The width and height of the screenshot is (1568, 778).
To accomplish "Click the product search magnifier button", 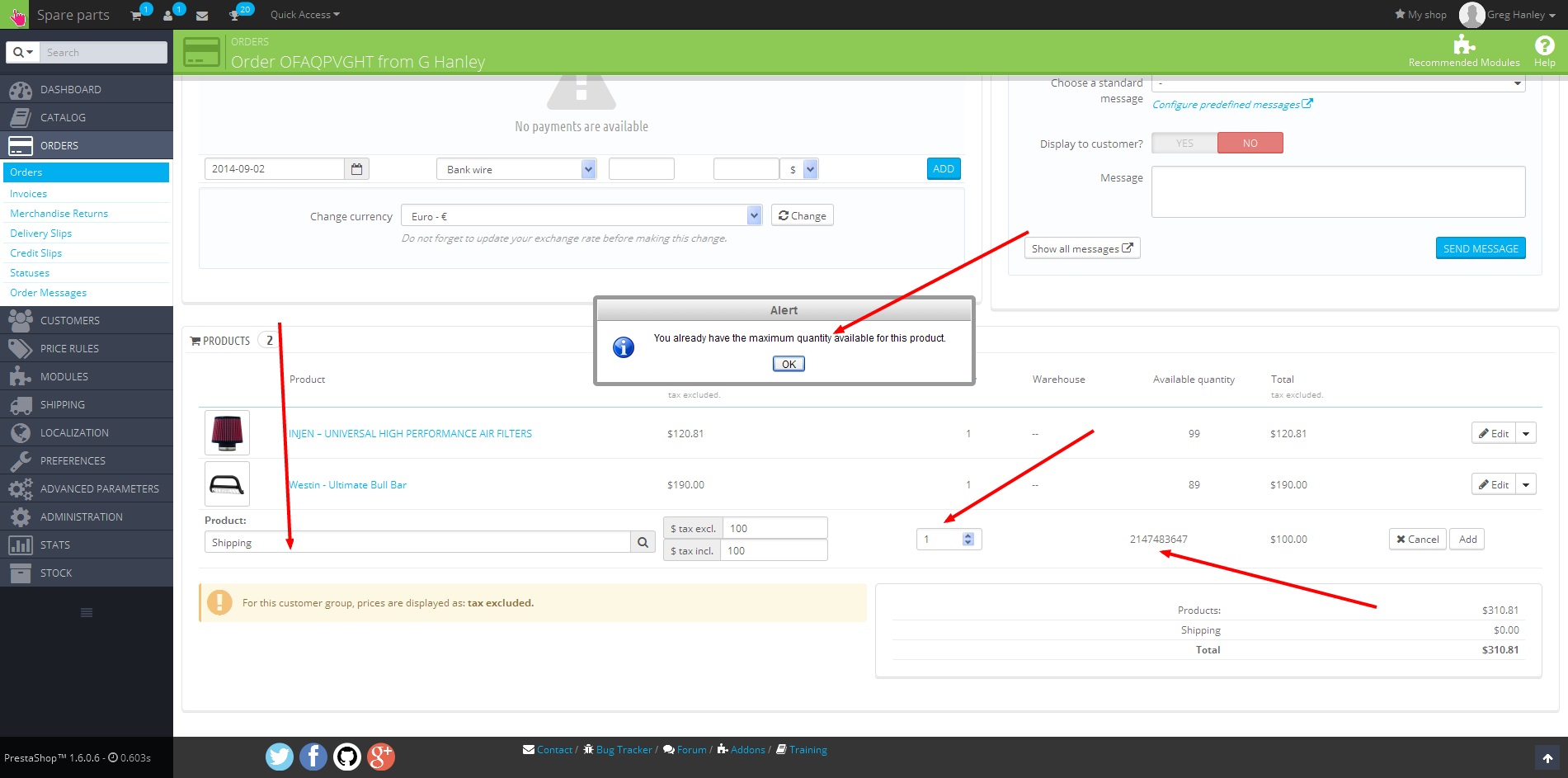I will pos(643,542).
